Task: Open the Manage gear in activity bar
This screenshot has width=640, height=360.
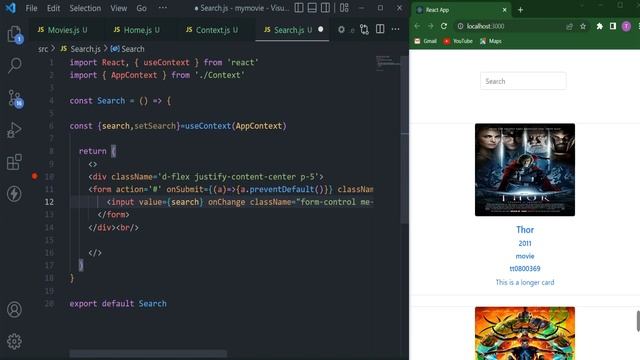Action: (14, 341)
